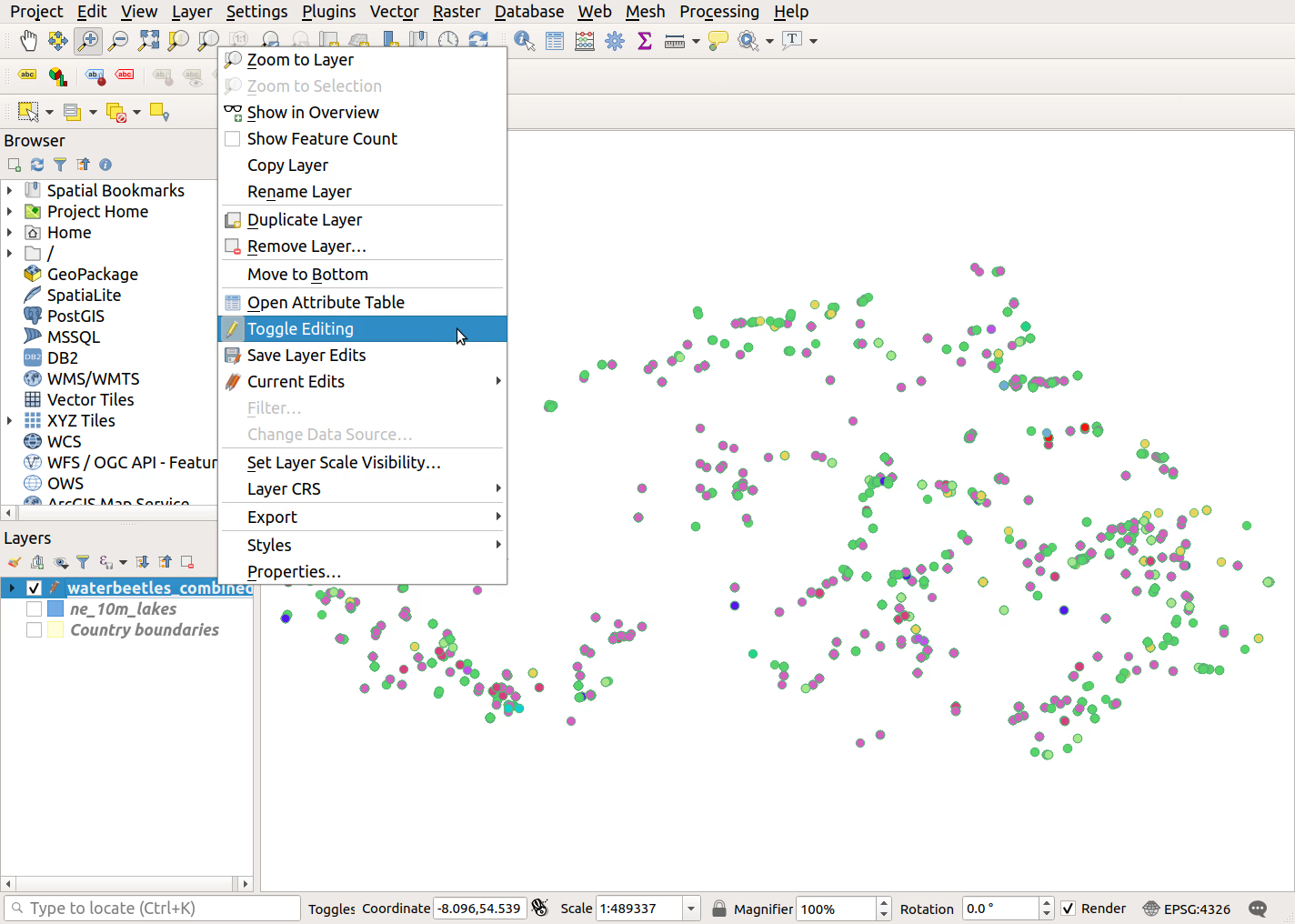This screenshot has width=1295, height=924.
Task: Open the Temporal Controller clock icon
Action: pyautogui.click(x=448, y=40)
